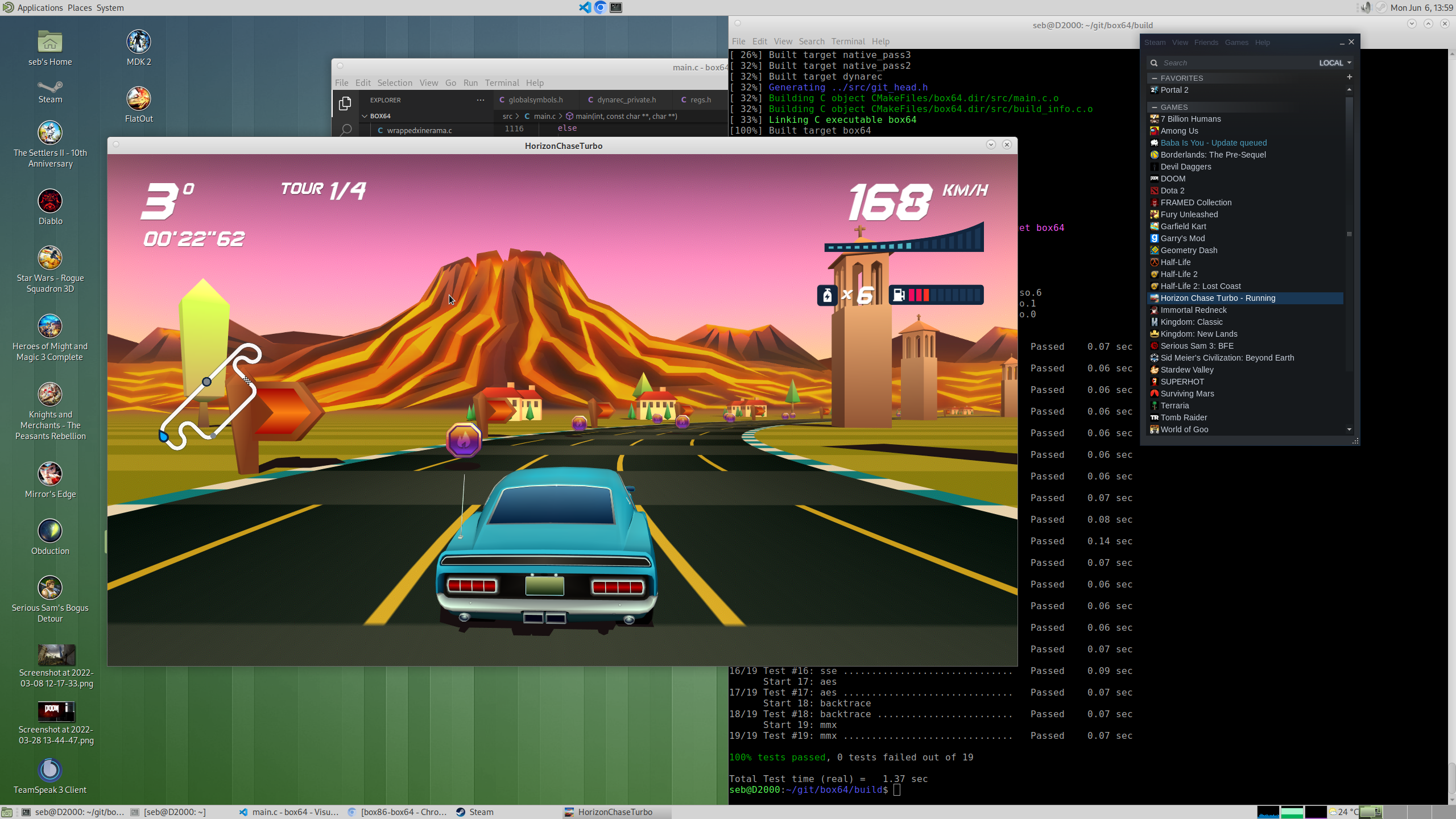Open Steam Friends menu
1456x819 pixels.
[1206, 43]
